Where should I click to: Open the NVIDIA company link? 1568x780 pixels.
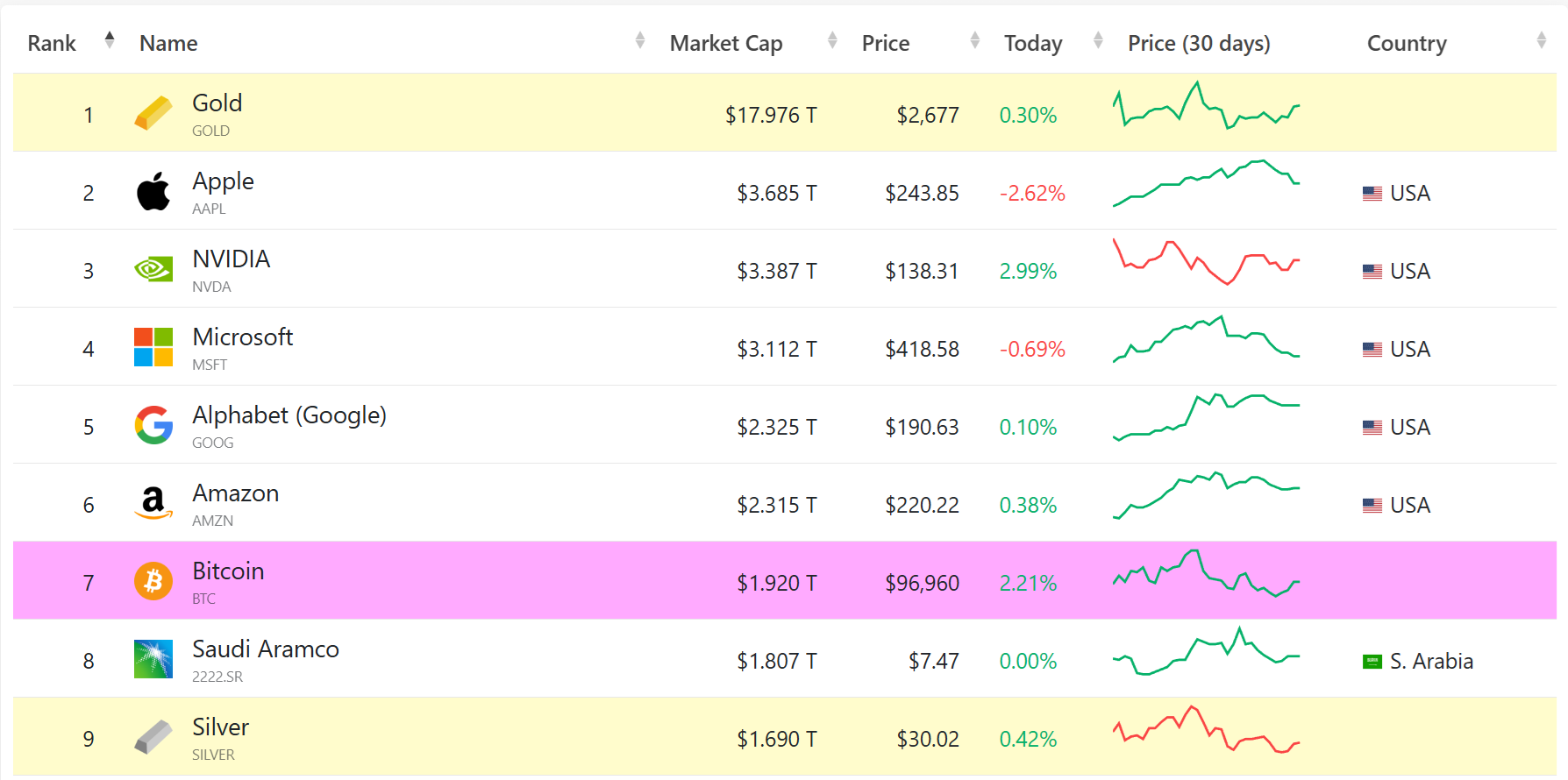(232, 259)
